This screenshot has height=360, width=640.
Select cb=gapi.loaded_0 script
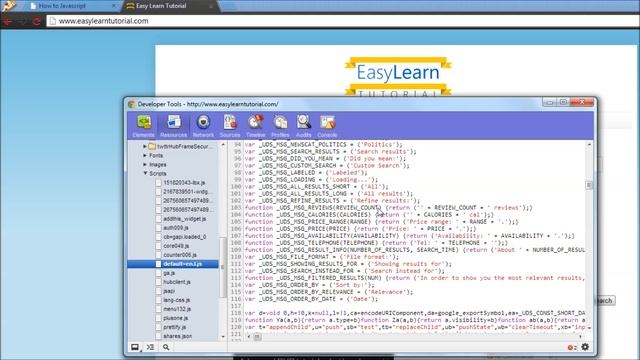(184, 237)
